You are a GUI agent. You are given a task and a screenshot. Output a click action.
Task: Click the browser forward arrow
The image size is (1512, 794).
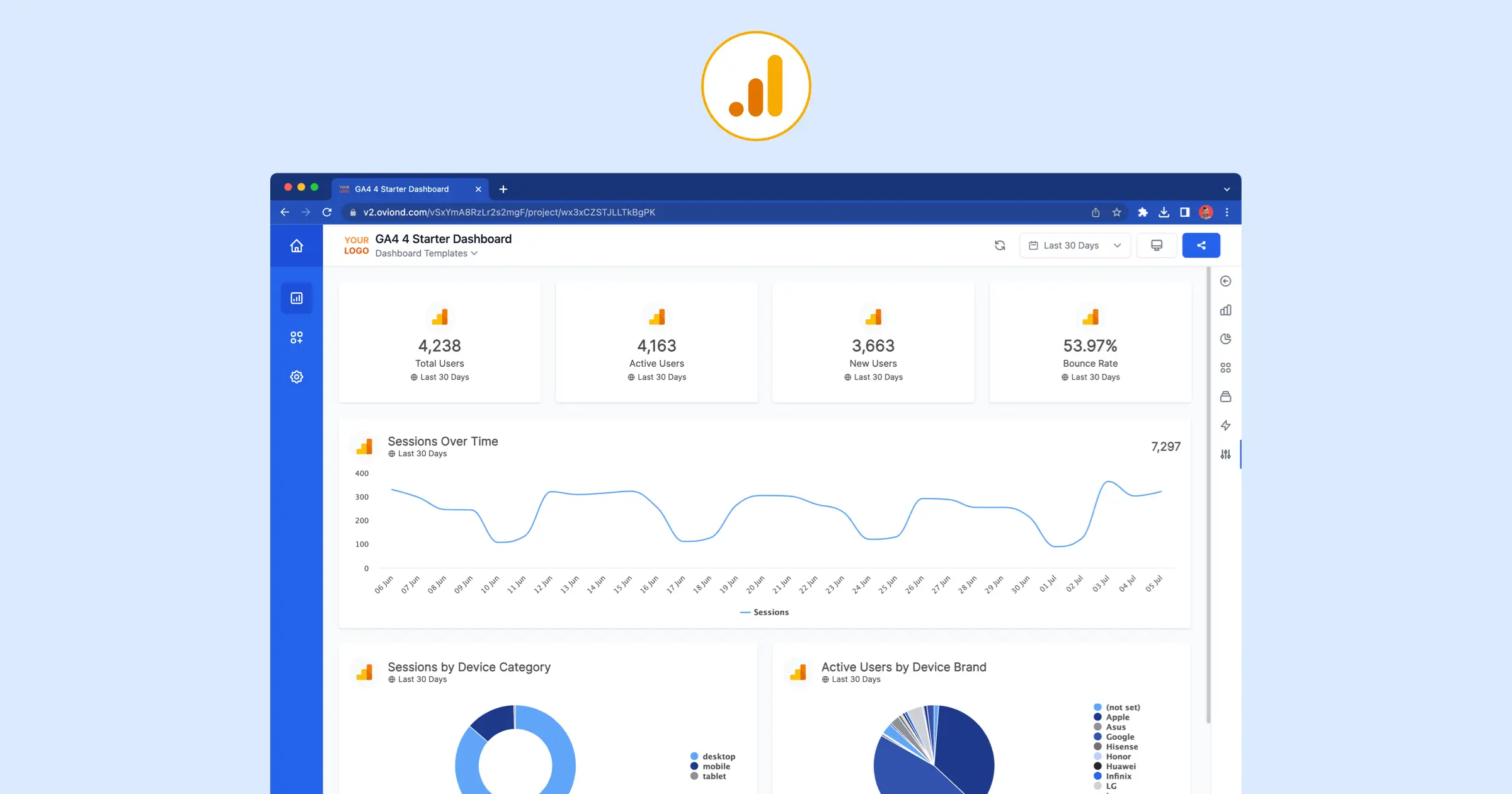(306, 212)
